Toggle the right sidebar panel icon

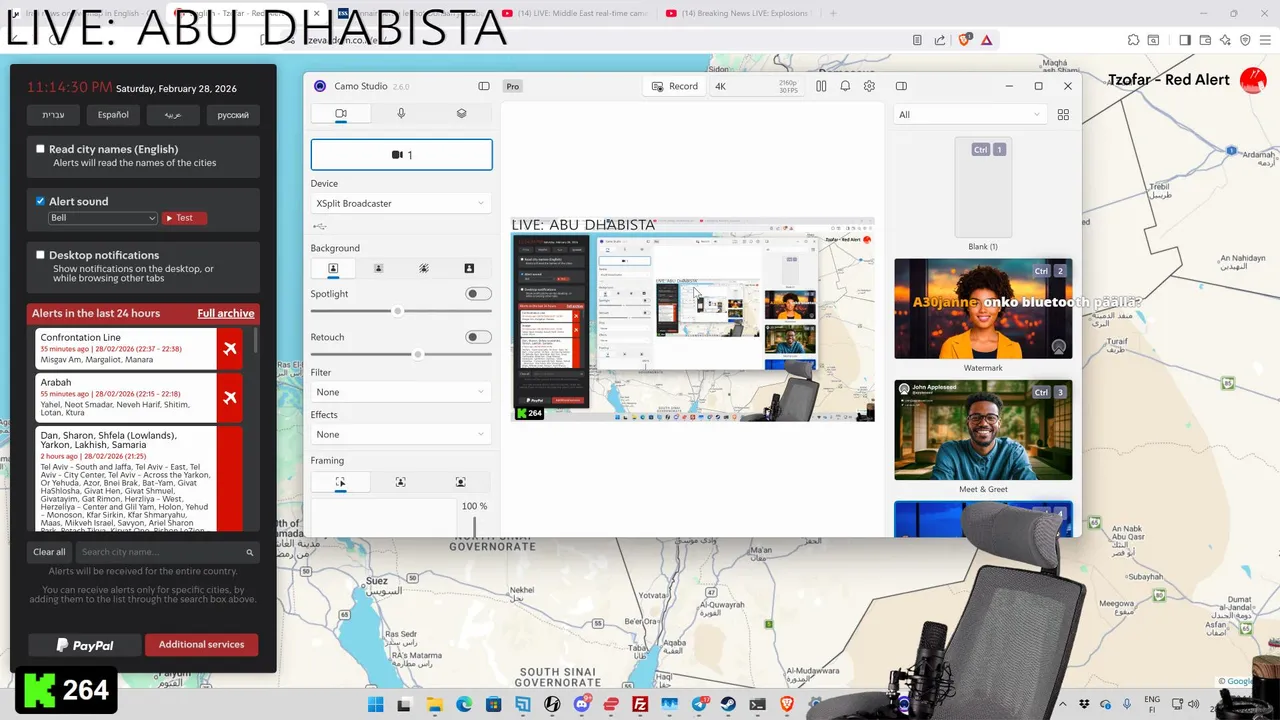click(x=901, y=86)
